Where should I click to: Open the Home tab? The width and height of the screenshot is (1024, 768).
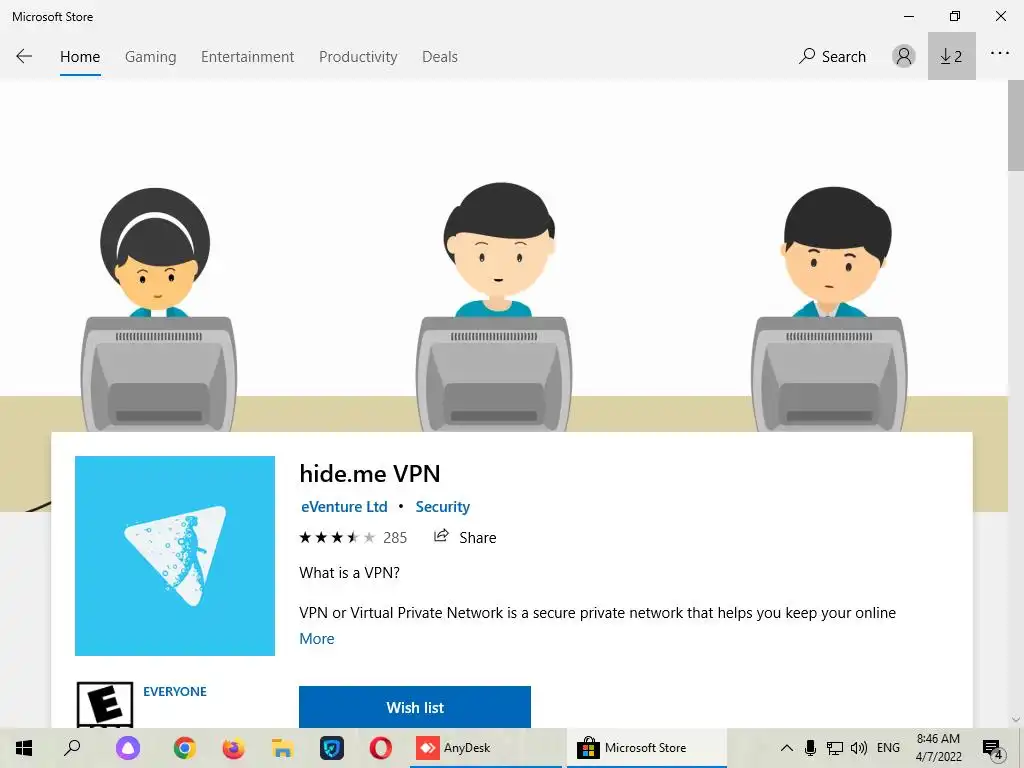[x=80, y=57]
